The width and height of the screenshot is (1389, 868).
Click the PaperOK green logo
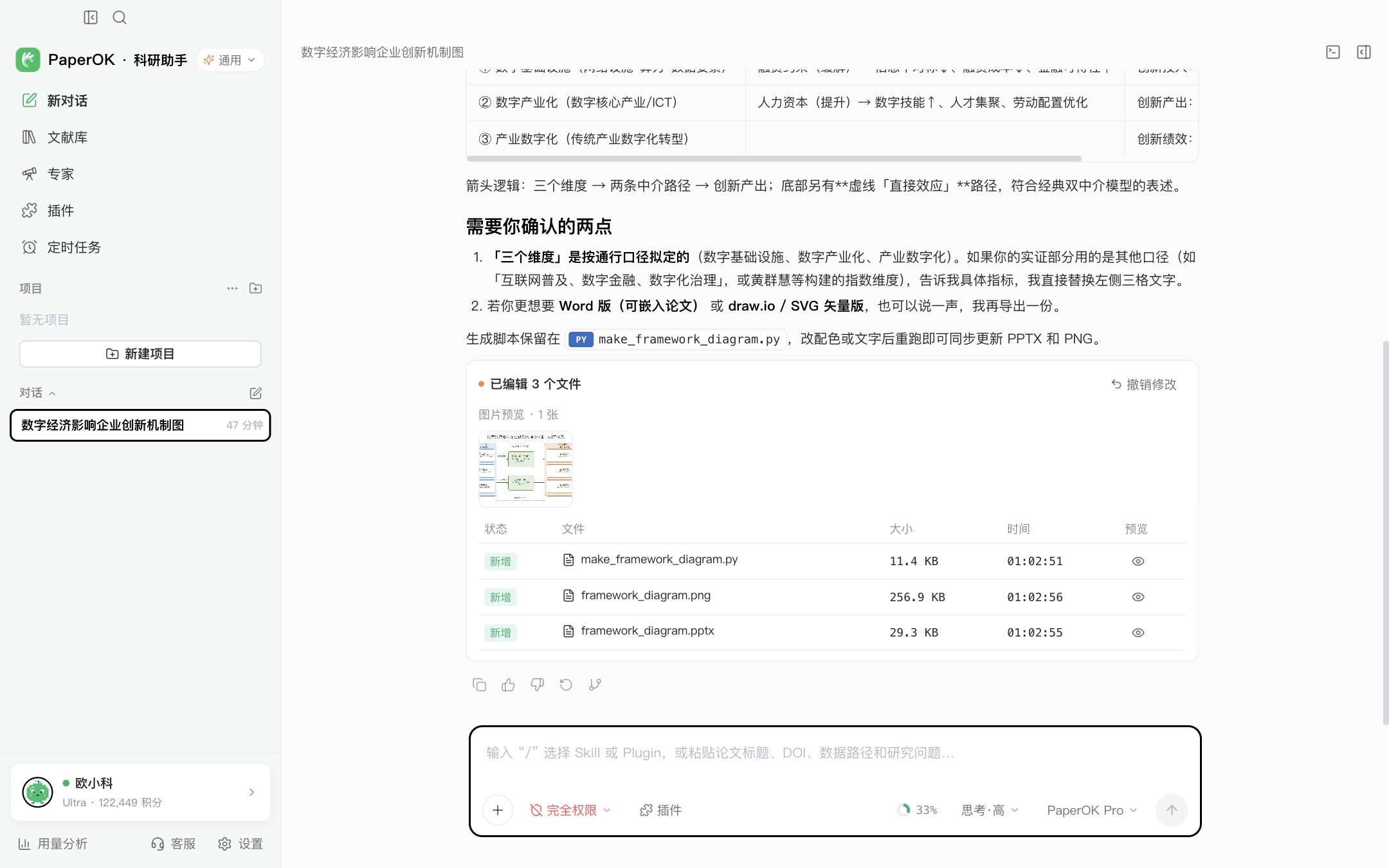[x=28, y=60]
